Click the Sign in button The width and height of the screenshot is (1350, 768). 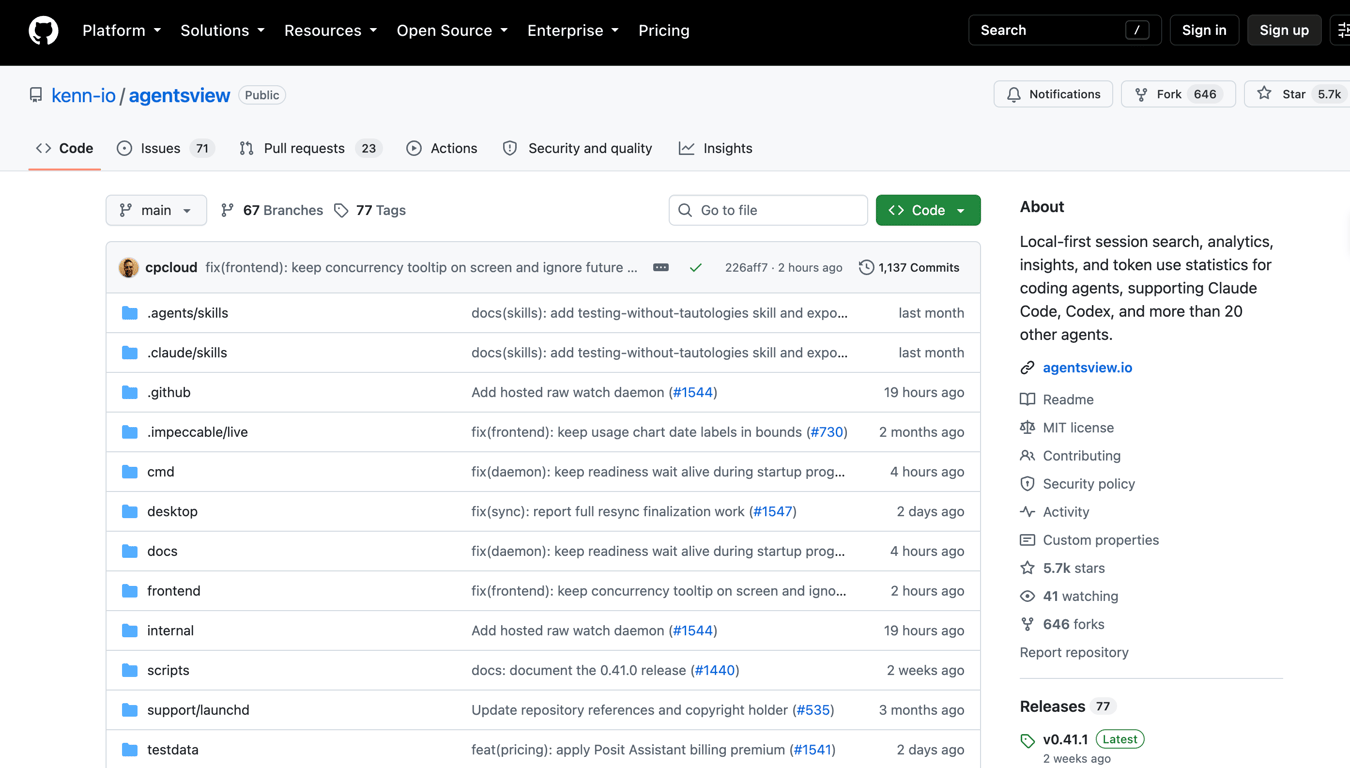click(x=1204, y=31)
